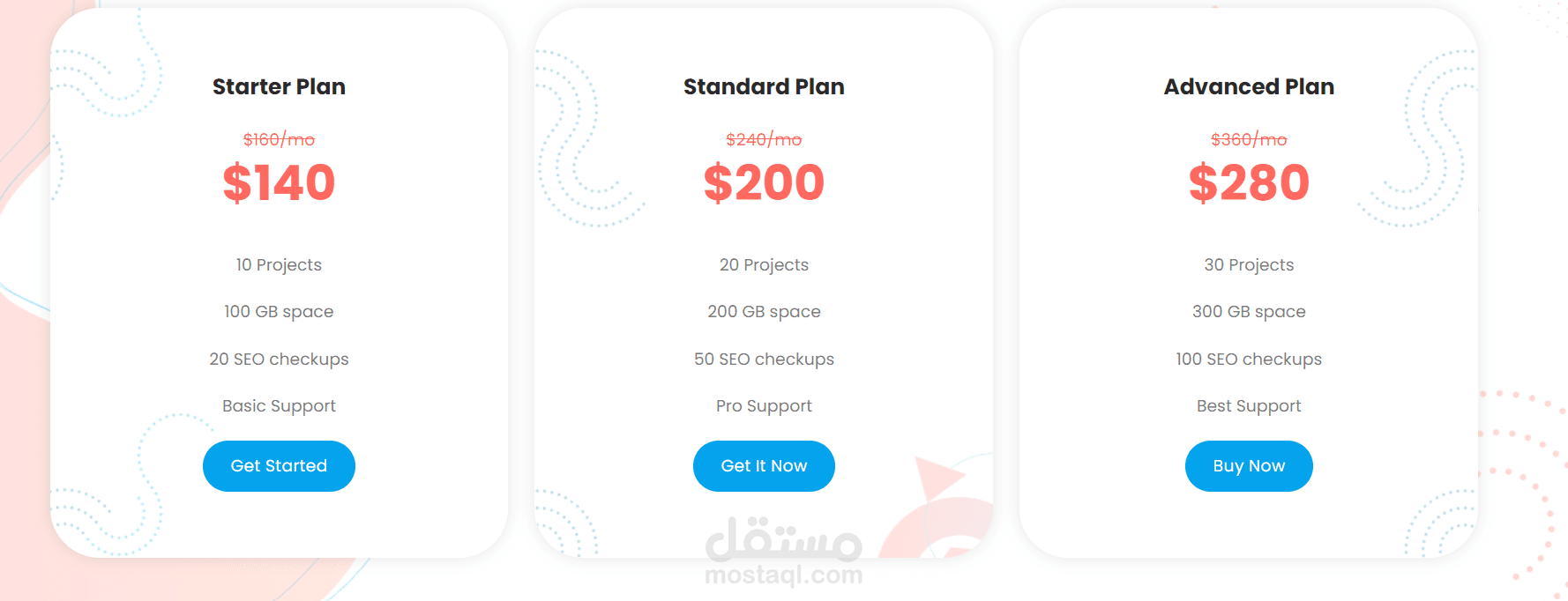The width and height of the screenshot is (1568, 601).
Task: Click the Best Support text
Action: coord(1249,406)
